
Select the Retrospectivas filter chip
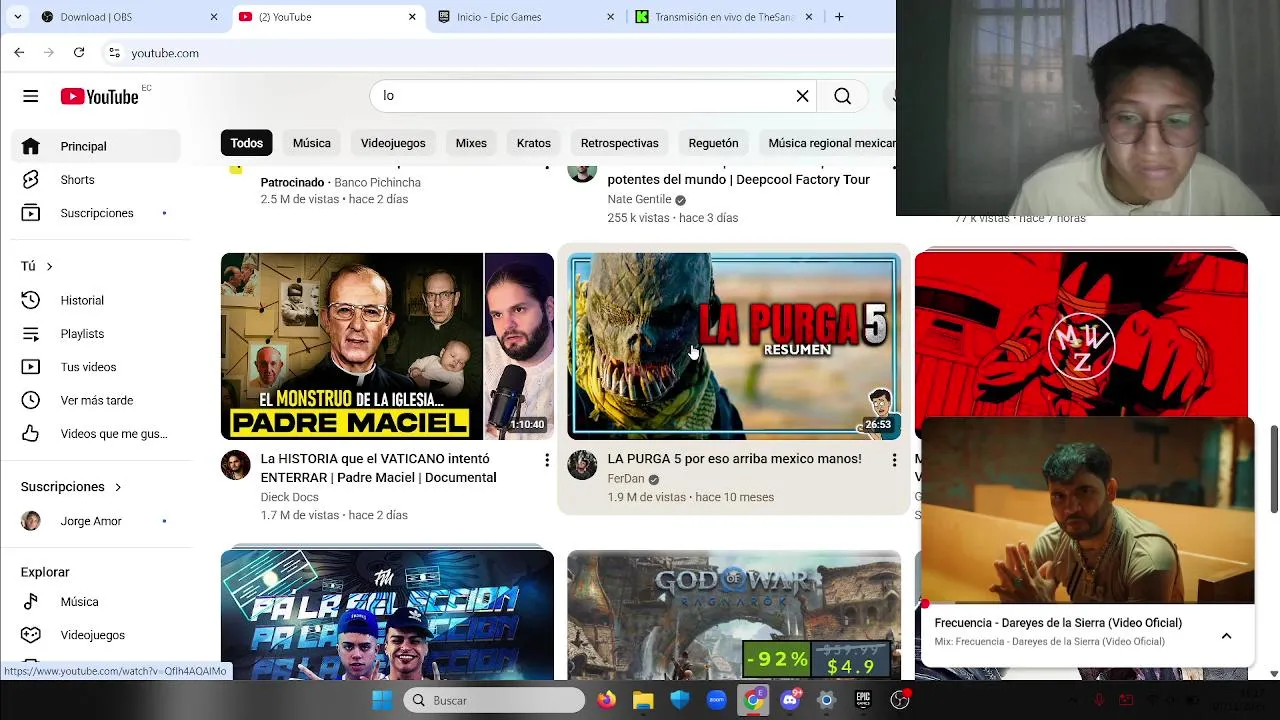[x=620, y=143]
